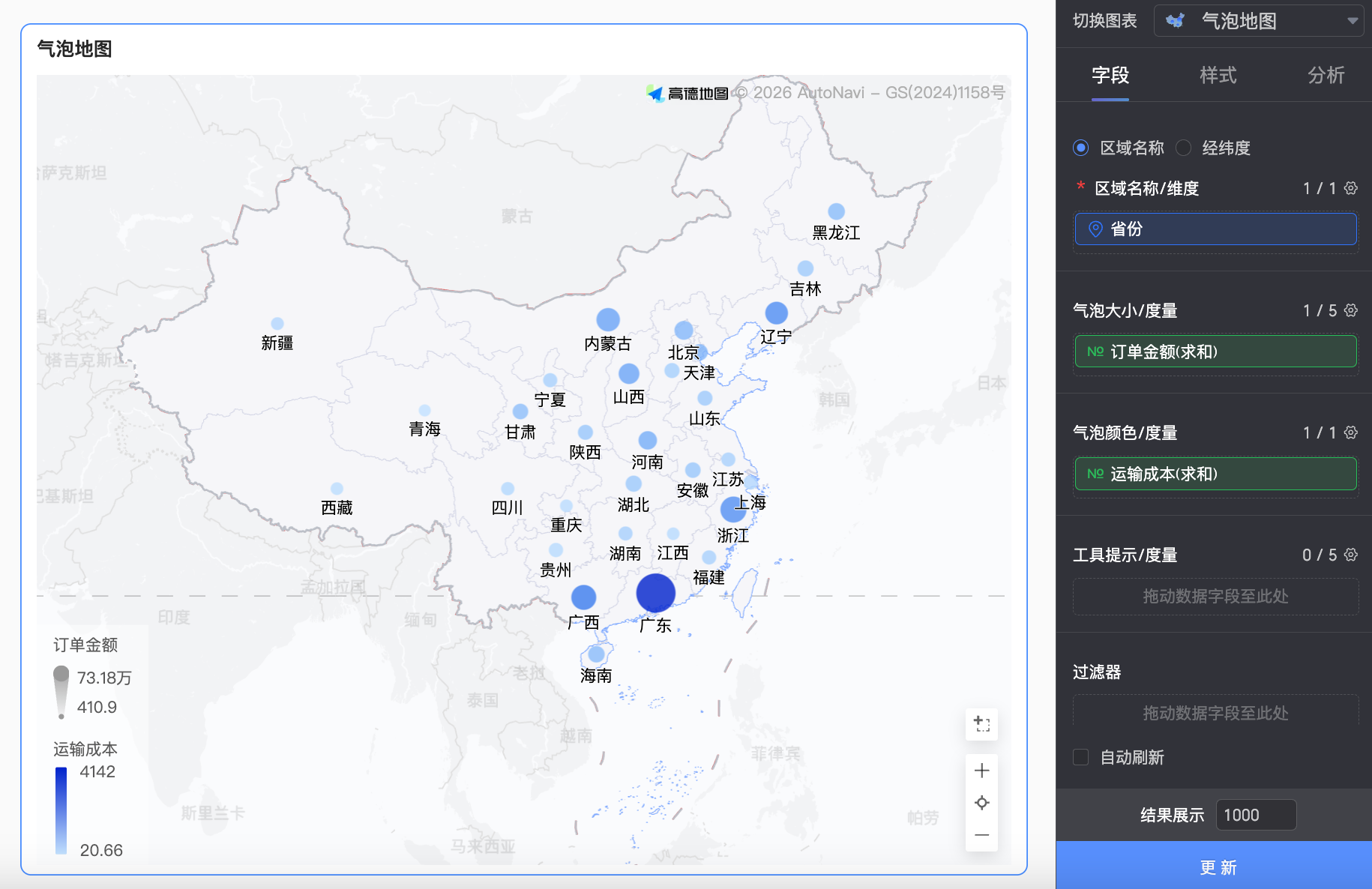Switch to the 分析 tab

(x=1326, y=75)
